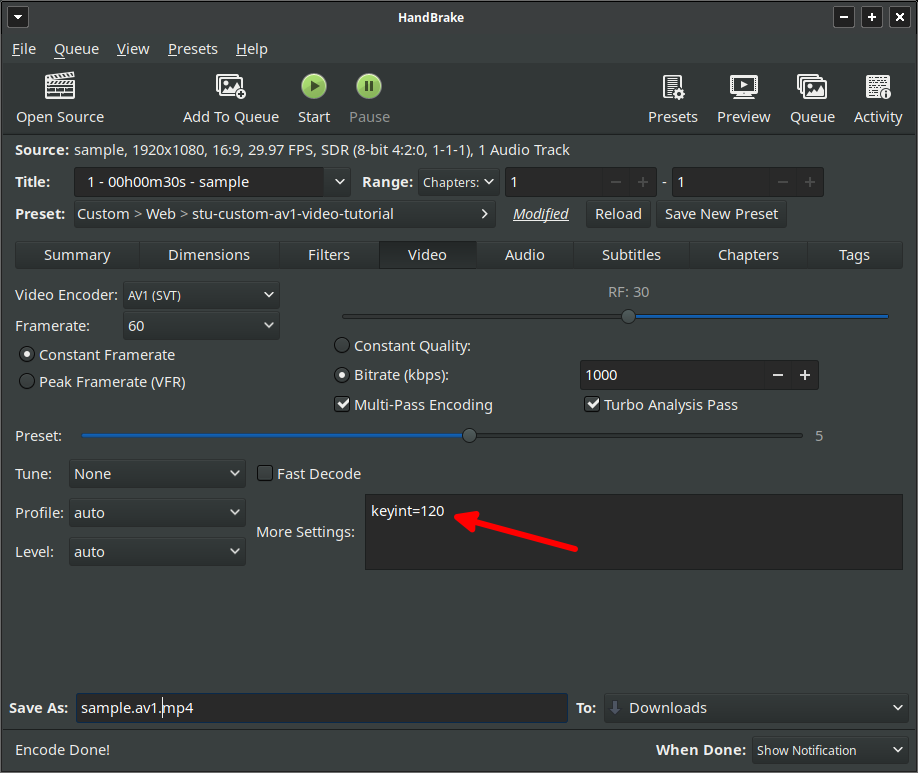The height and width of the screenshot is (773, 918).
Task: Reload the modified preset
Action: (x=618, y=213)
